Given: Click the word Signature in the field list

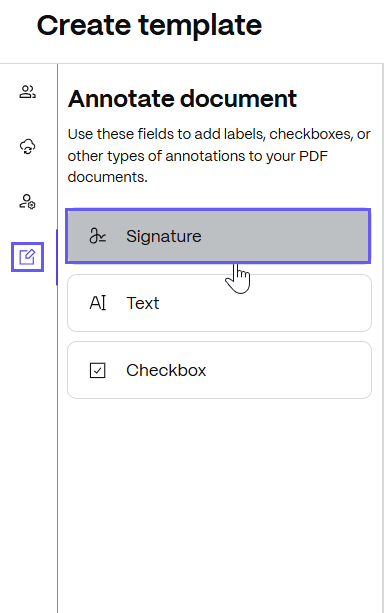Looking at the screenshot, I should pyautogui.click(x=163, y=236).
